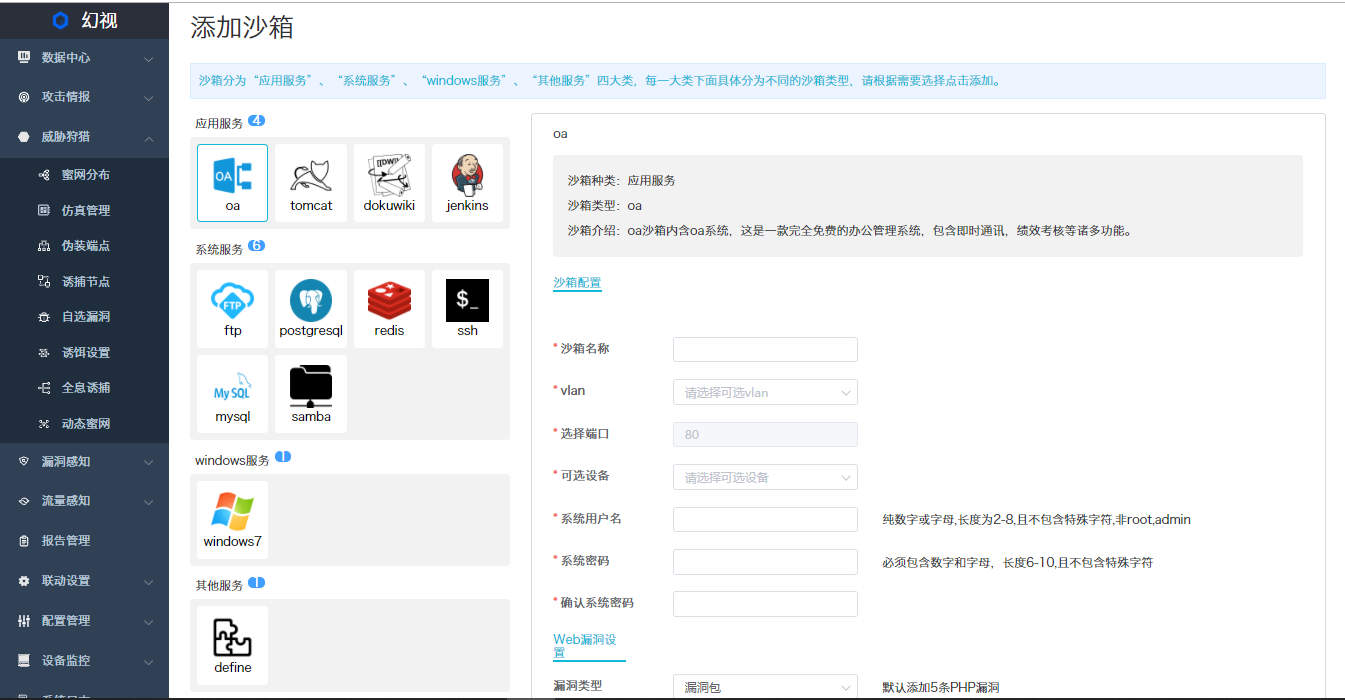Click the 诱捕节点 submenu icon
Viewport: 1345px width, 700px height.
[x=44, y=281]
